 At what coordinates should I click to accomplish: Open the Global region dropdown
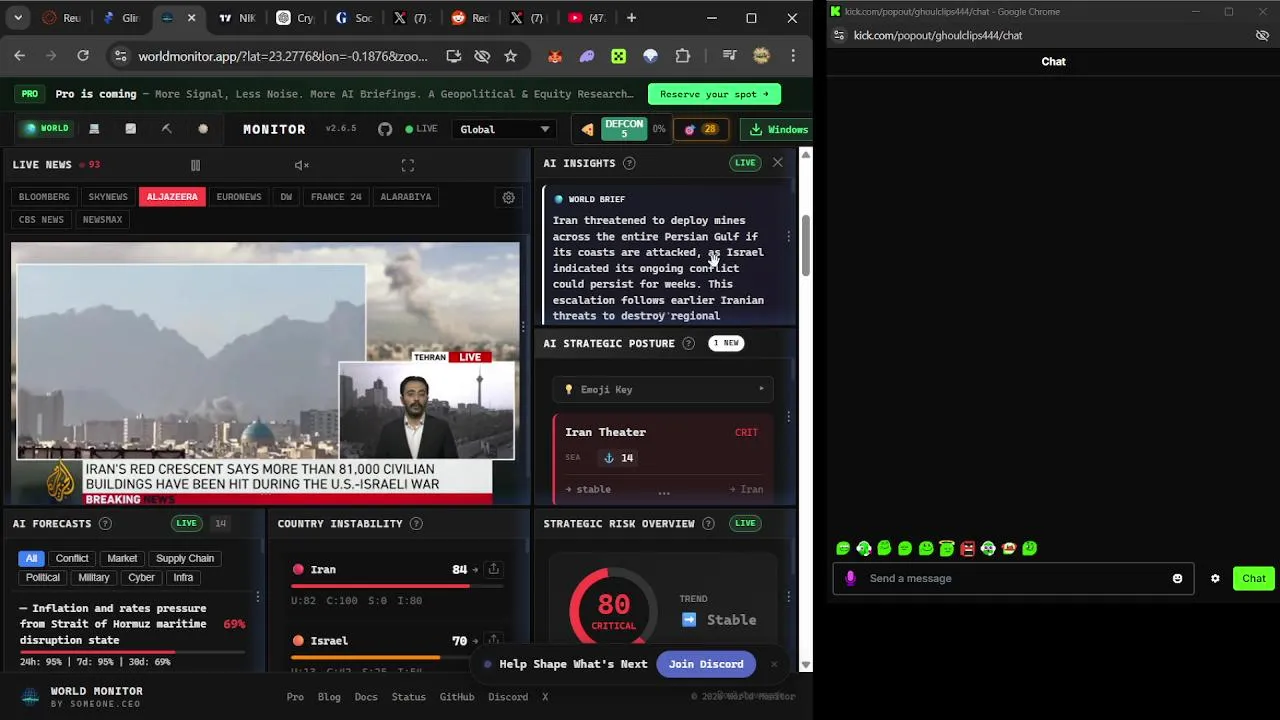(505, 129)
